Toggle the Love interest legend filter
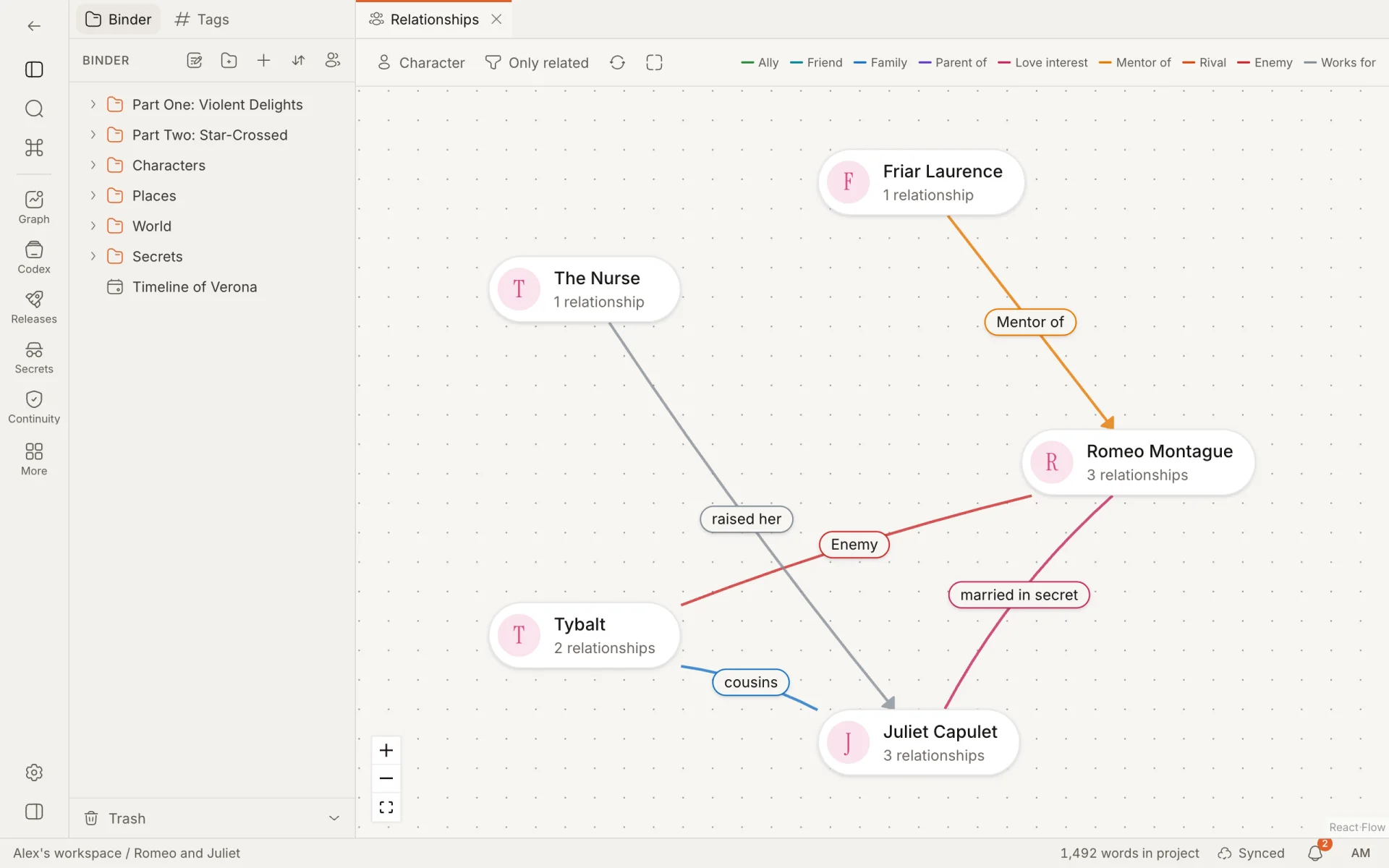Viewport: 1389px width, 868px height. [1042, 63]
